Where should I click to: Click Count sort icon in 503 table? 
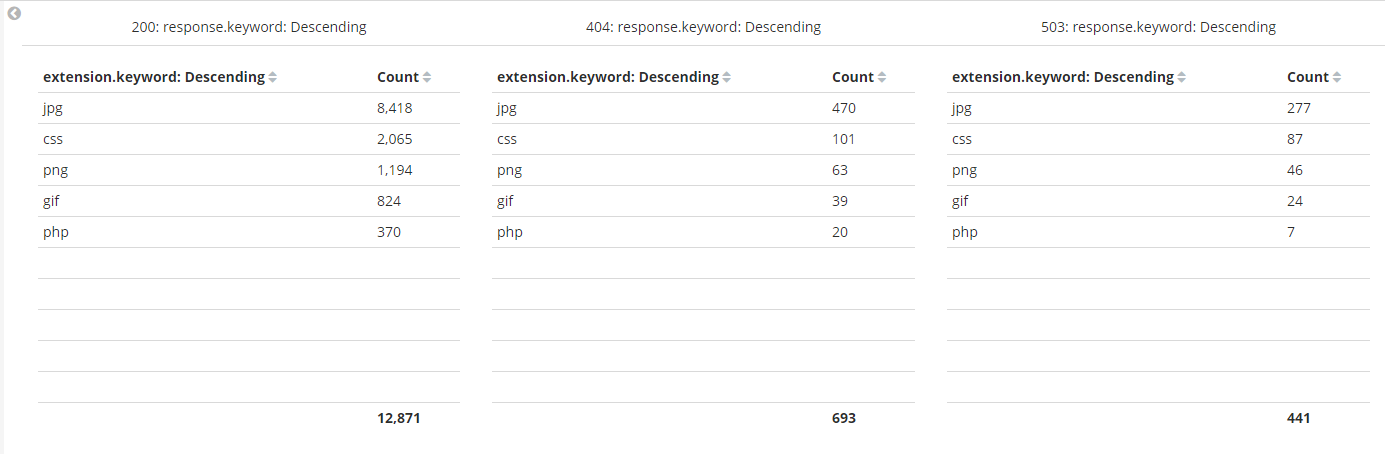[1337, 78]
